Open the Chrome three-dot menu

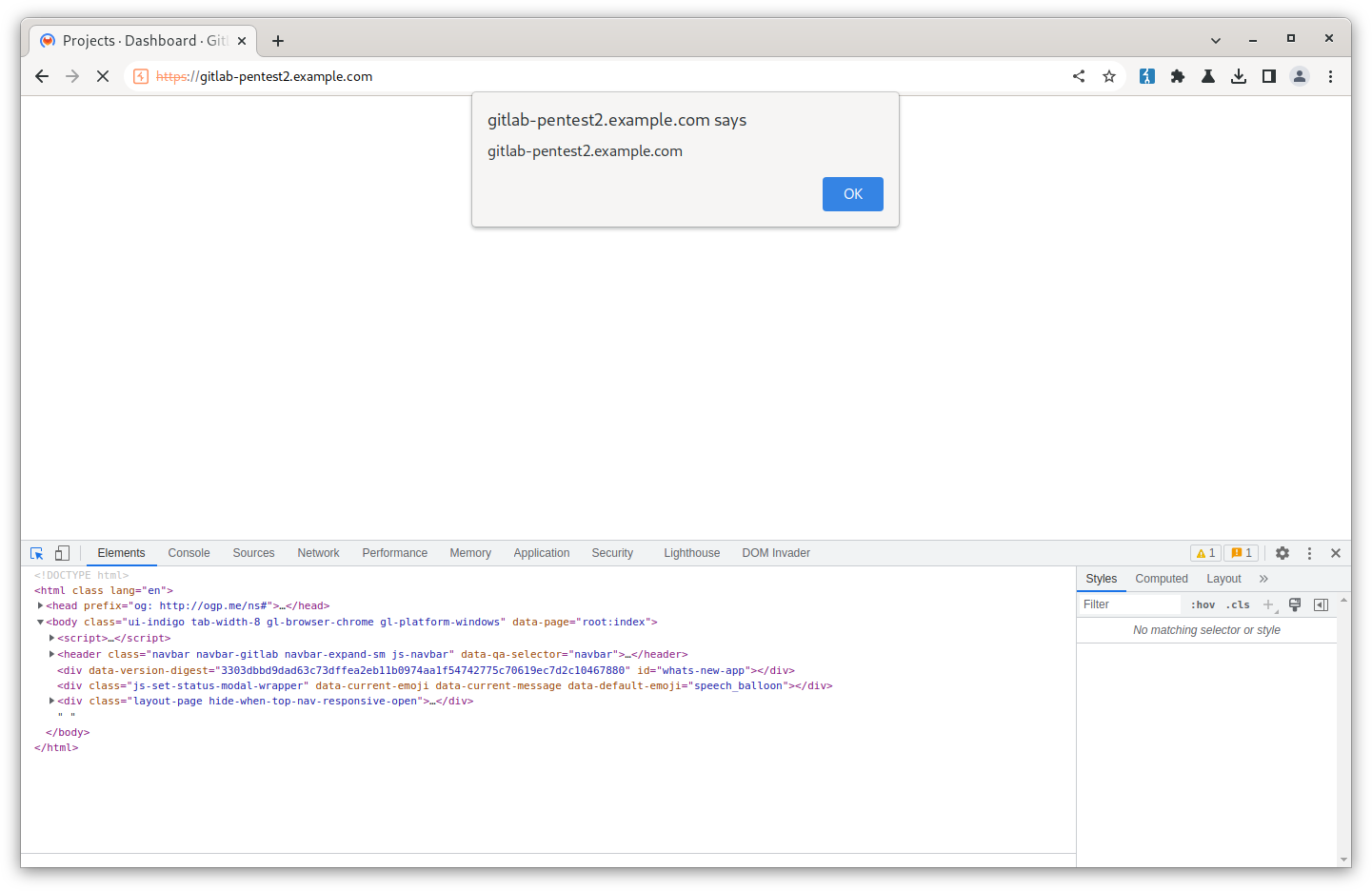(x=1330, y=76)
